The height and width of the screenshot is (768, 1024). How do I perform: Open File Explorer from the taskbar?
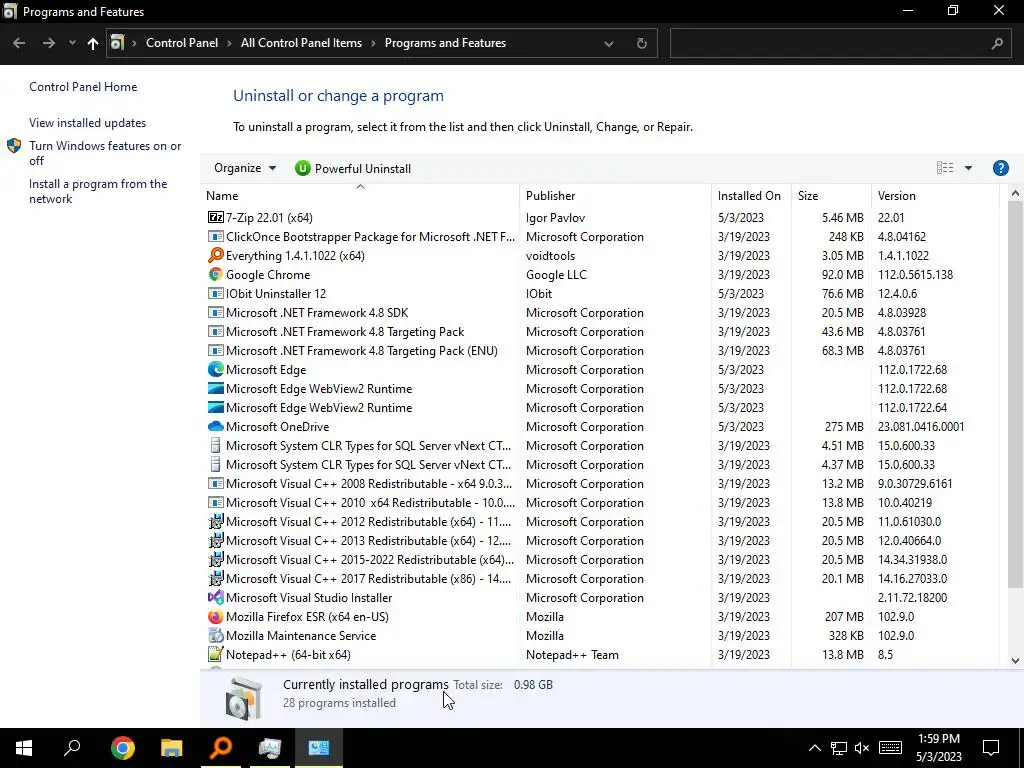(172, 748)
